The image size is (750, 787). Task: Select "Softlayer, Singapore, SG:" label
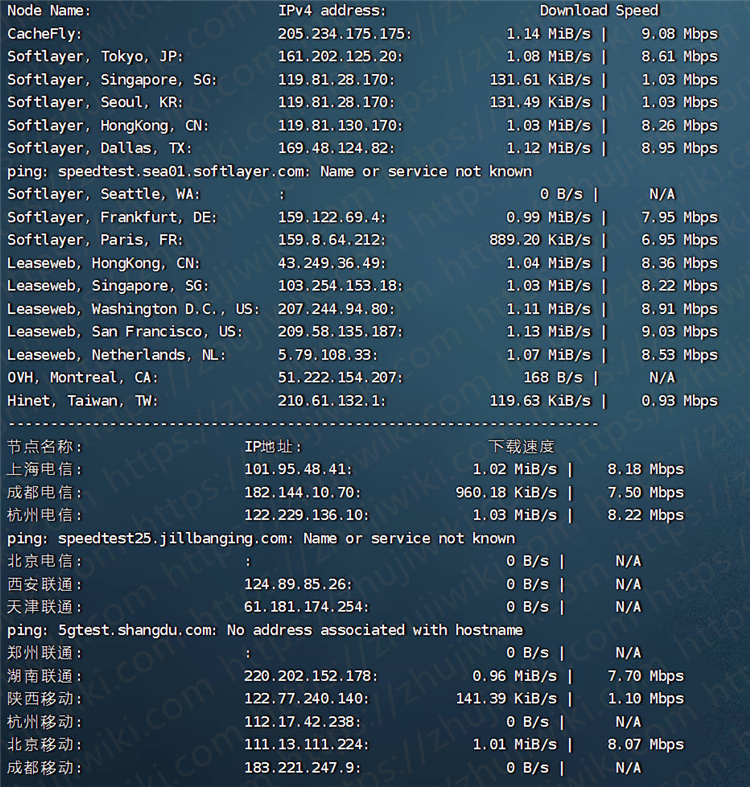click(x=112, y=80)
